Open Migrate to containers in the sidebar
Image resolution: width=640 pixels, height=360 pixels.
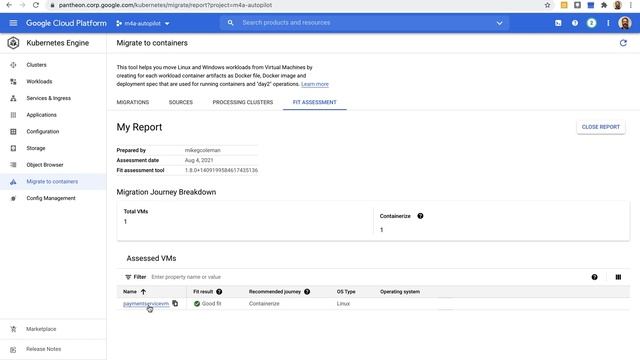(x=53, y=182)
